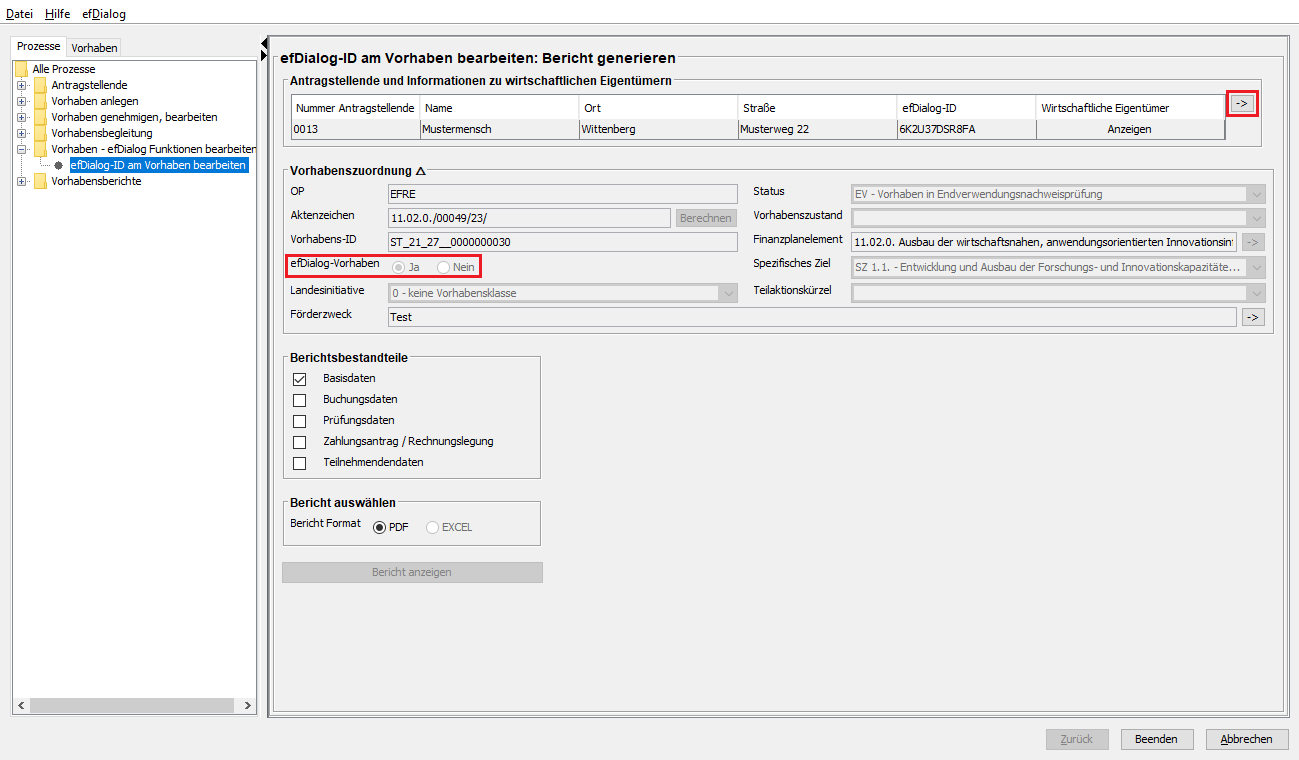Click the Zurück button
The image size is (1299, 760).
pyautogui.click(x=1077, y=739)
